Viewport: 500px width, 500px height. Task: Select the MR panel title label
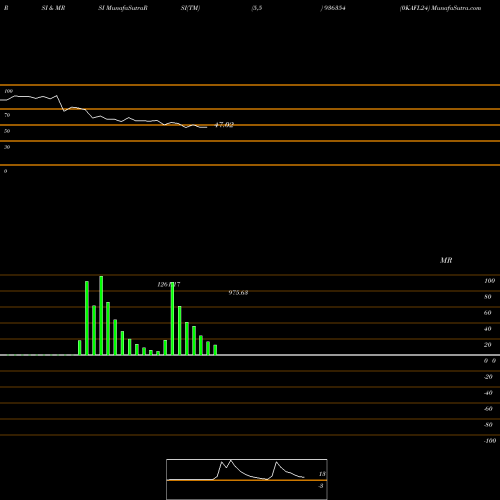(x=446, y=260)
